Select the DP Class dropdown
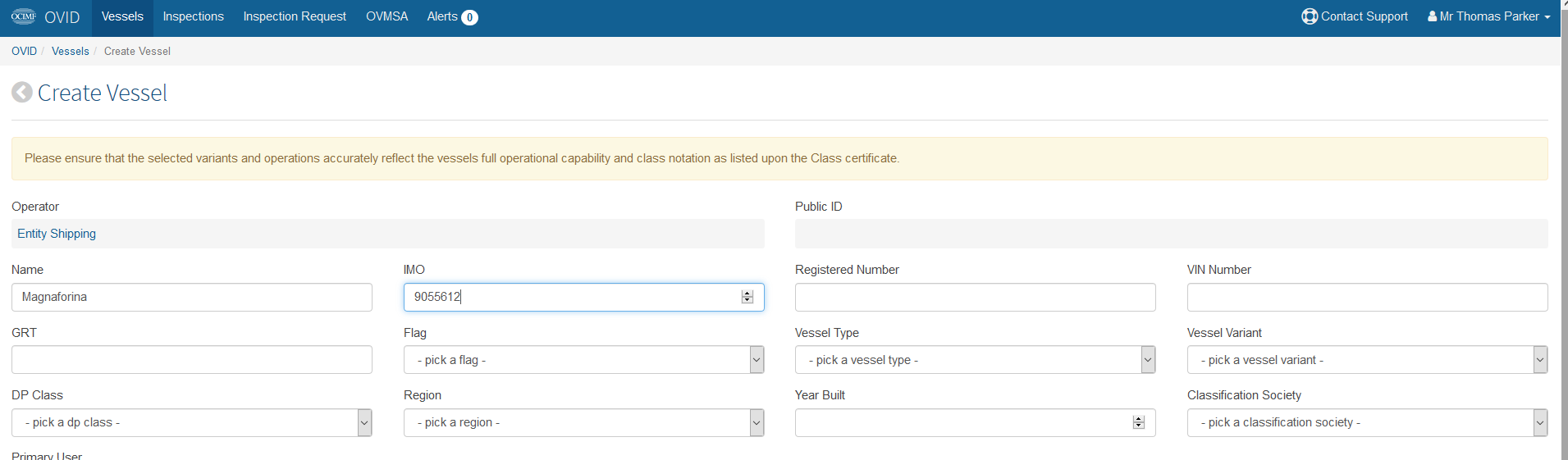Screen dimensions: 1568x460 tap(191, 422)
